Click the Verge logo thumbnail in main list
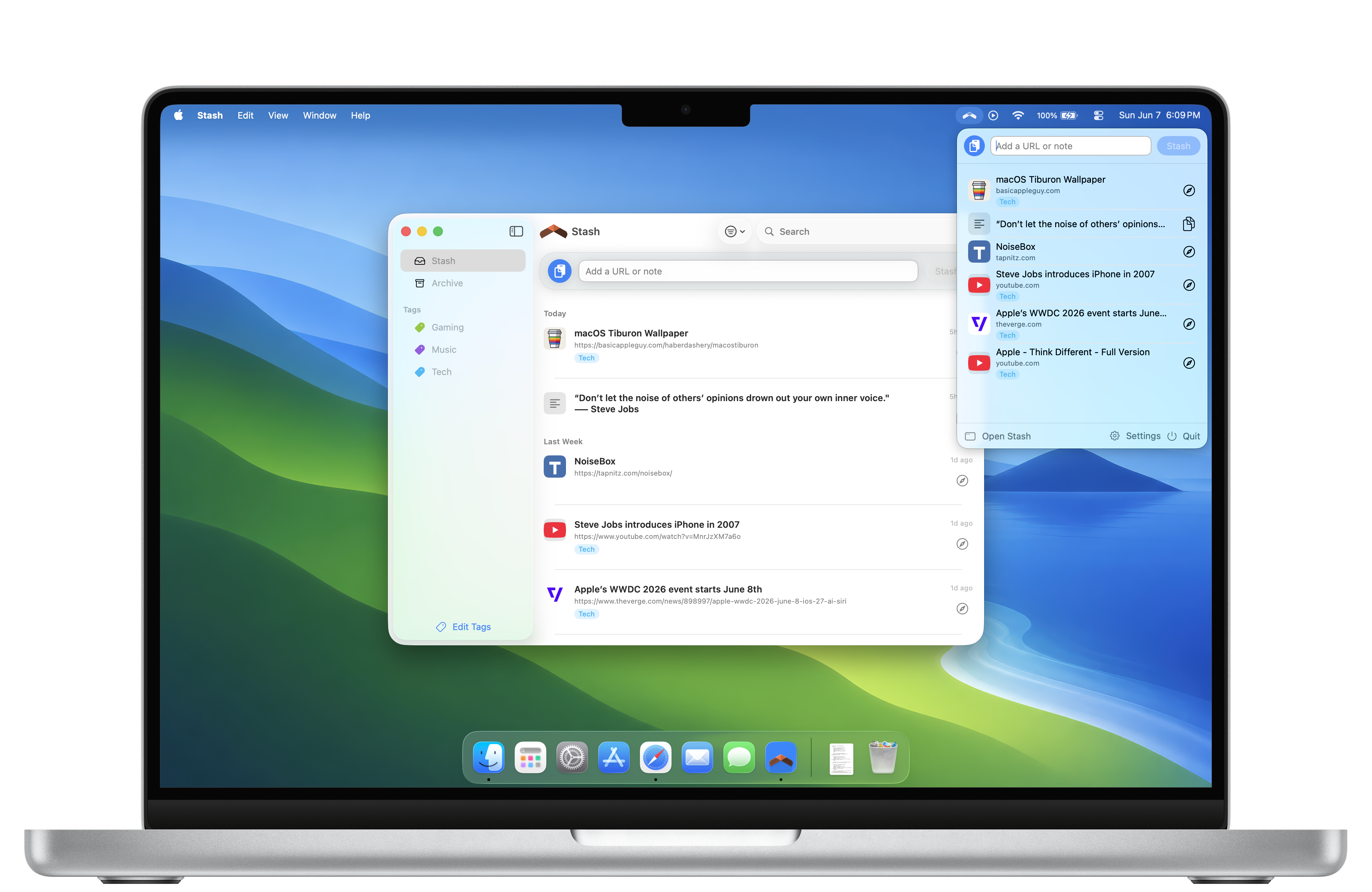1372x892 pixels. (x=555, y=594)
